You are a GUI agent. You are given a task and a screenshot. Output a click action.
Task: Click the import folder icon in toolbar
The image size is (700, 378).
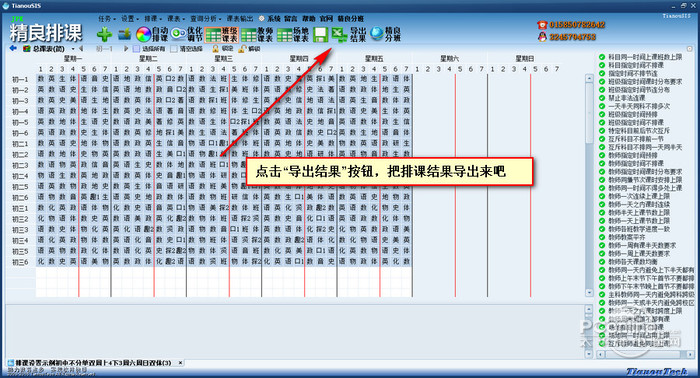pyautogui.click(x=124, y=34)
